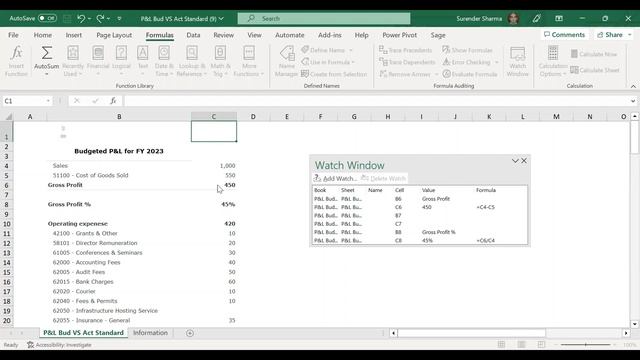This screenshot has width=640, height=360.
Task: Click Remove Arrows
Action: [404, 74]
